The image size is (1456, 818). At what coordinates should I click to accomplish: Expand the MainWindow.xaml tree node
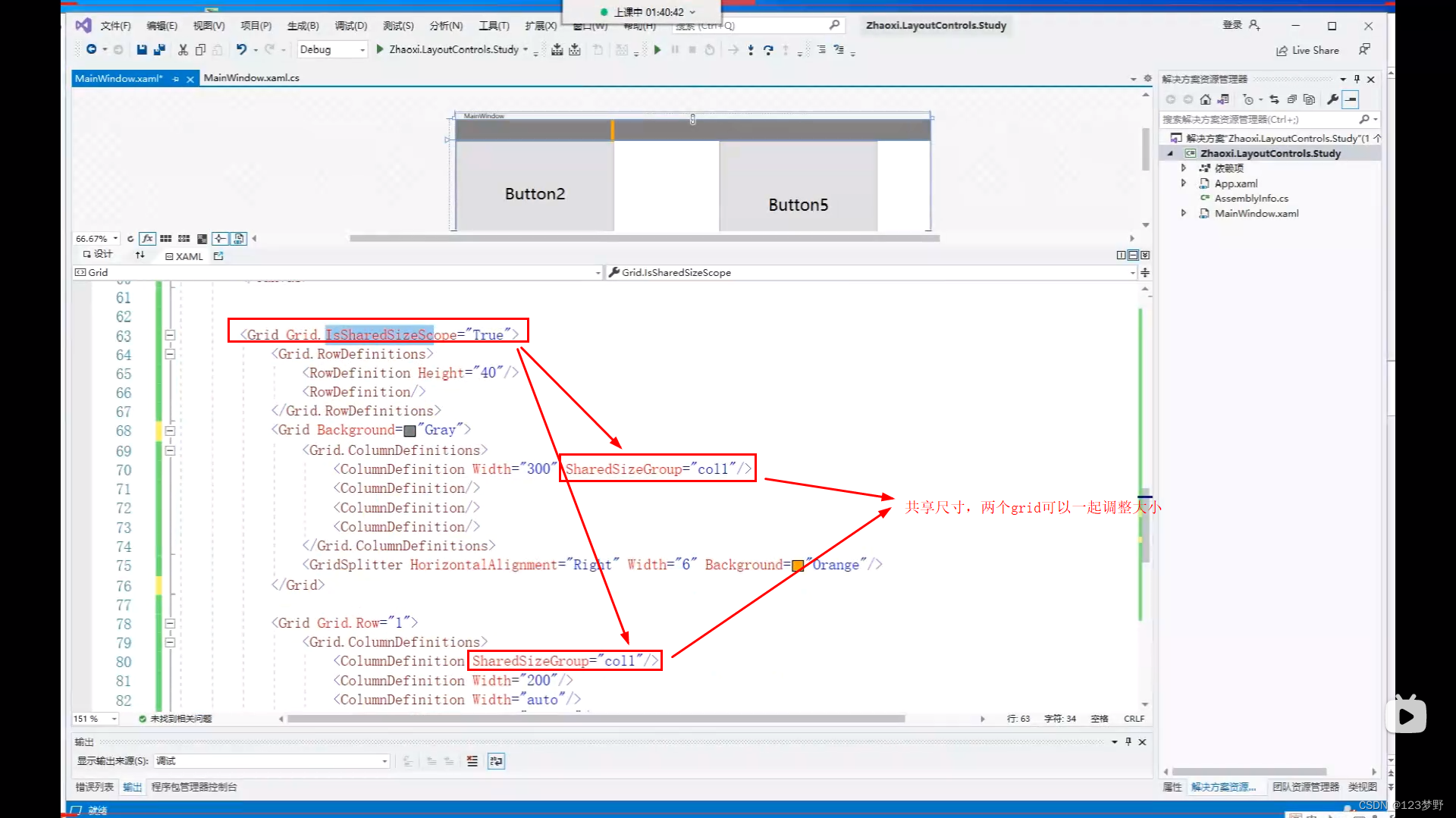pos(1183,213)
